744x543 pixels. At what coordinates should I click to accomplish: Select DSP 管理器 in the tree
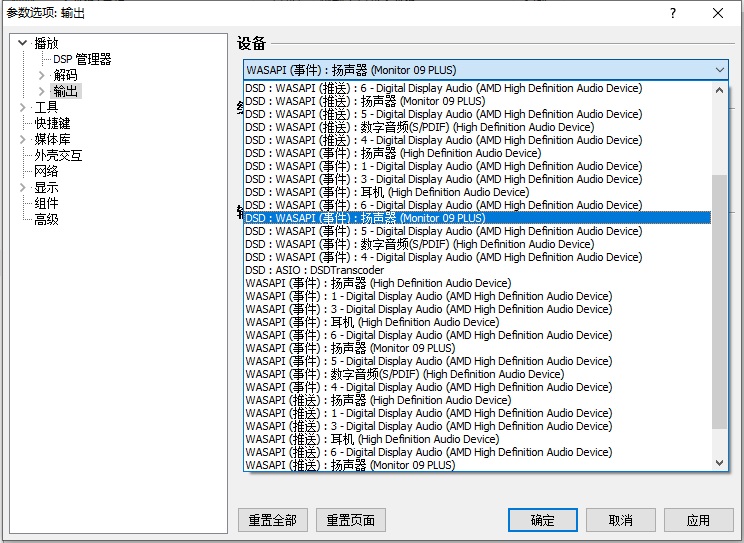pos(82,59)
